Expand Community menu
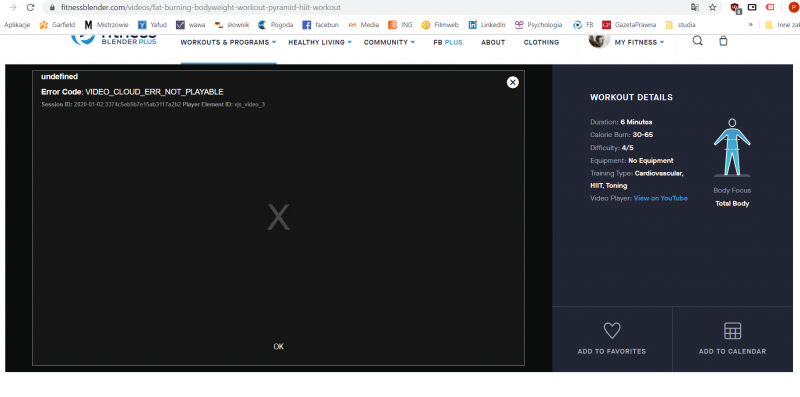 click(x=389, y=42)
